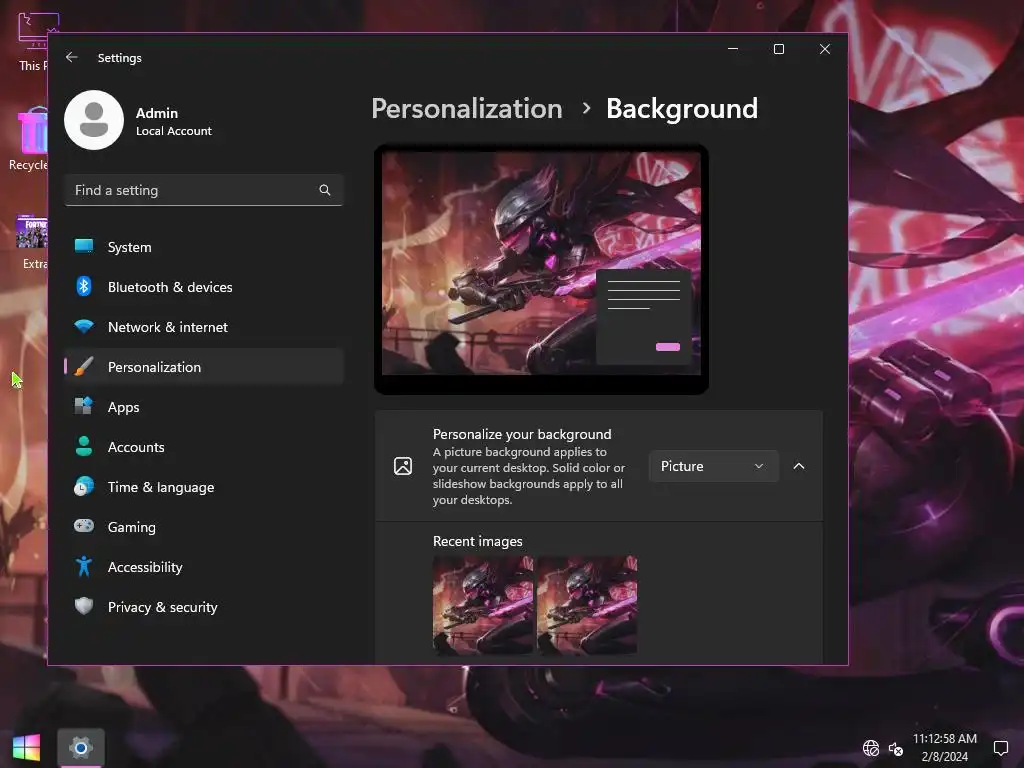This screenshot has height=768, width=1024.
Task: Click the Admin profile avatar
Action: click(x=94, y=120)
